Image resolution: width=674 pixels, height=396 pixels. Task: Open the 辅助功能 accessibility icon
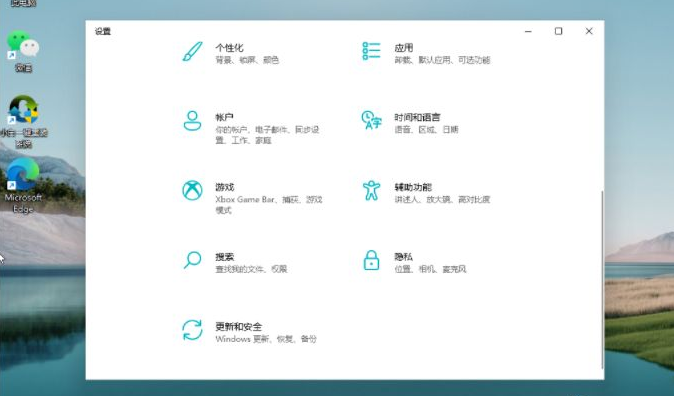point(371,190)
